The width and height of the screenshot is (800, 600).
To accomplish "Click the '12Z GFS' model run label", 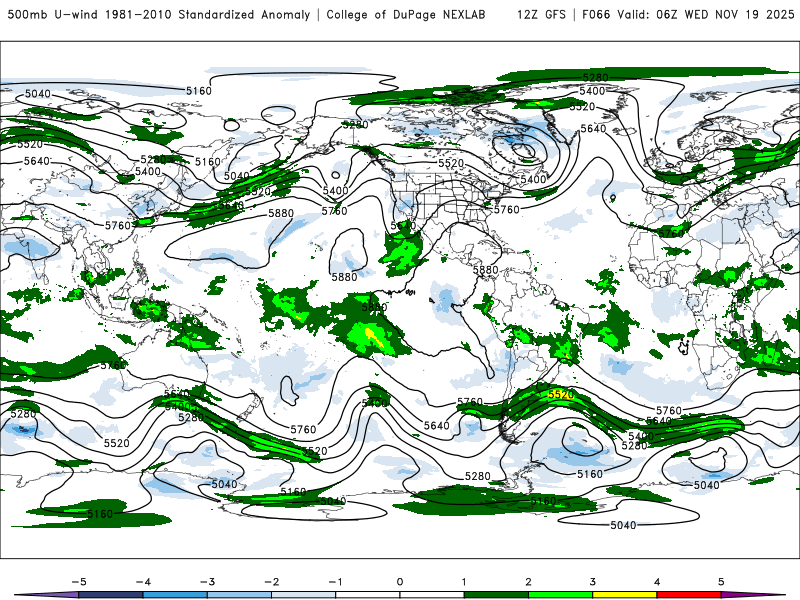I will pos(541,15).
